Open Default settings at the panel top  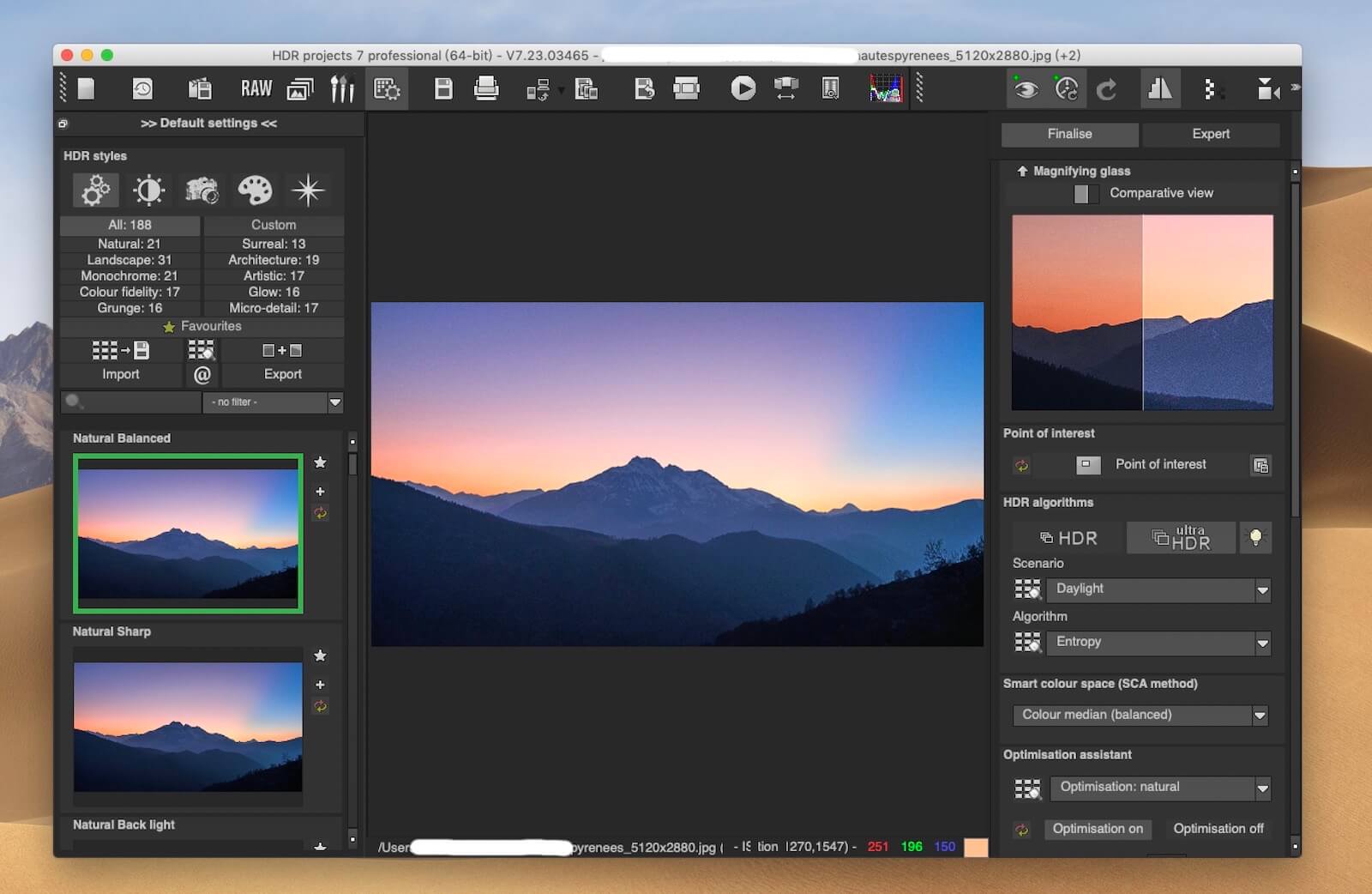[206, 123]
